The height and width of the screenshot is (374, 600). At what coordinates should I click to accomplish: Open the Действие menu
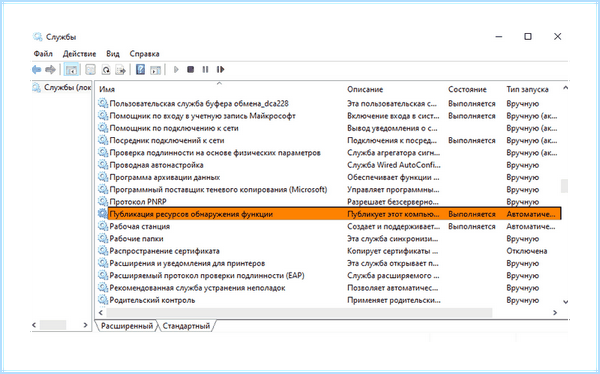click(80, 54)
